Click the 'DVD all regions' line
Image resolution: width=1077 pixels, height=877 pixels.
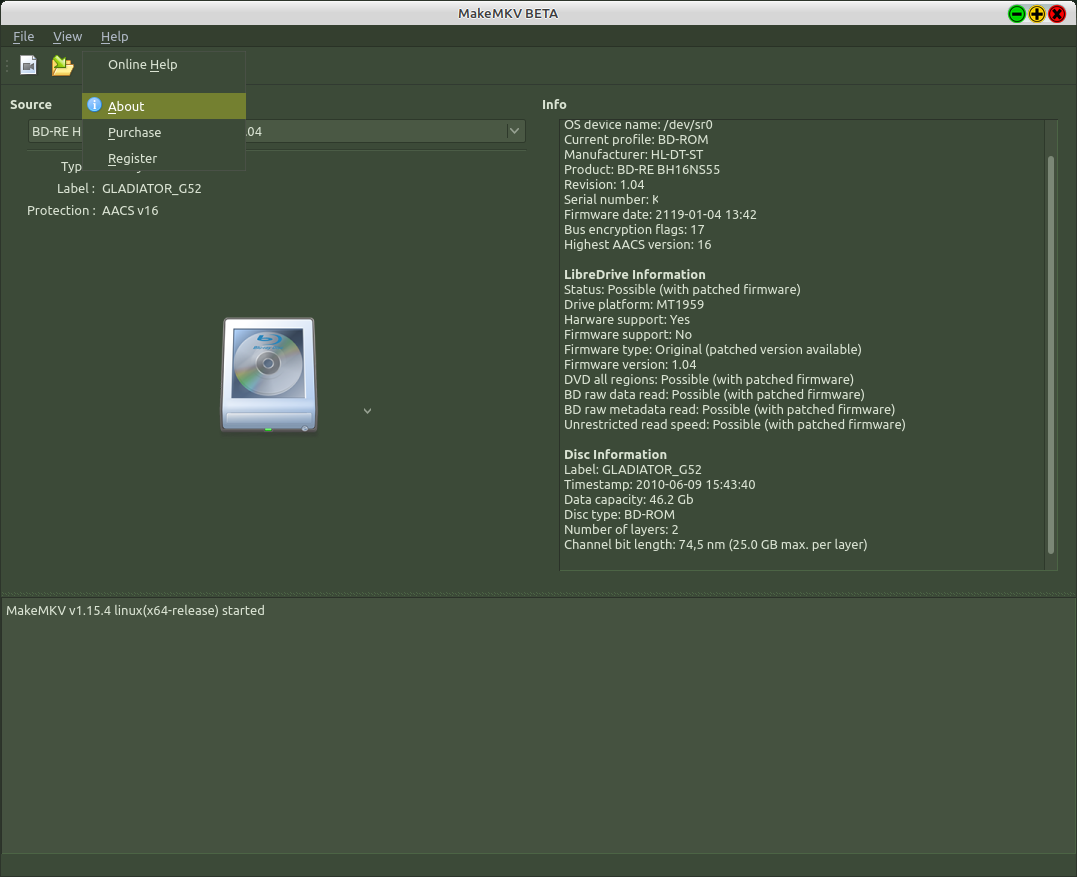709,379
